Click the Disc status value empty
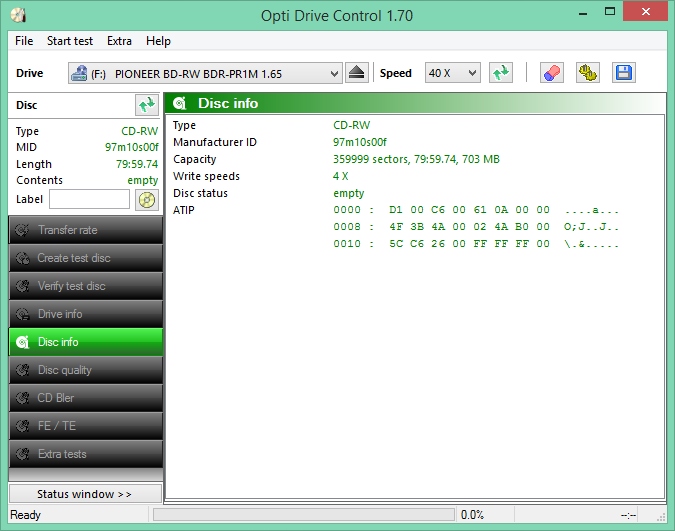 [349, 193]
